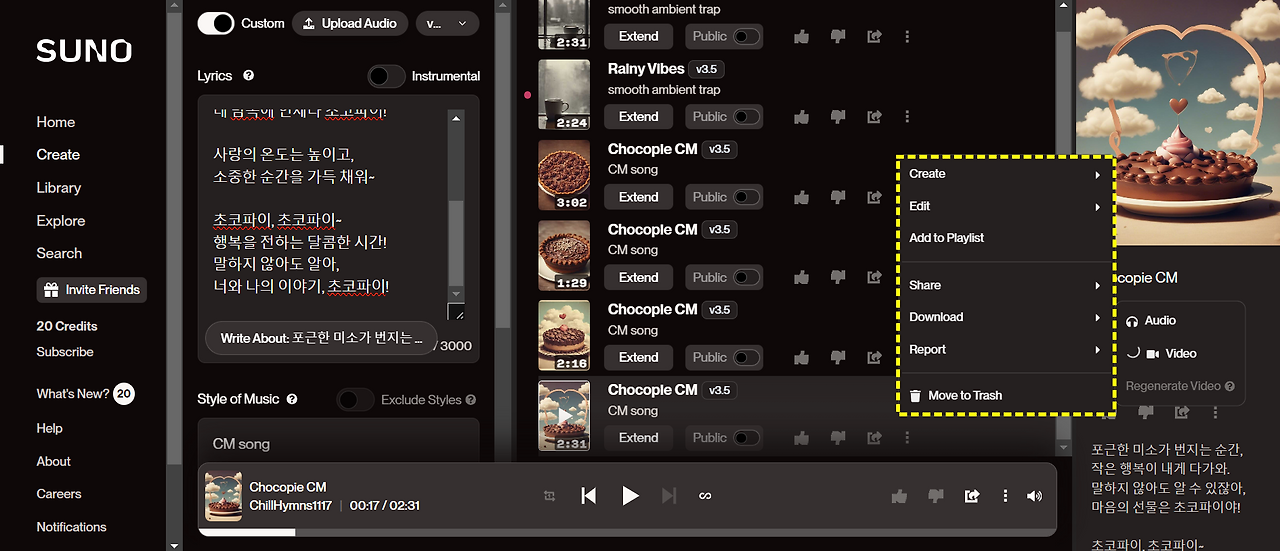Select the Audio option in right panel
Viewport: 1280px width, 551px height.
(1151, 321)
